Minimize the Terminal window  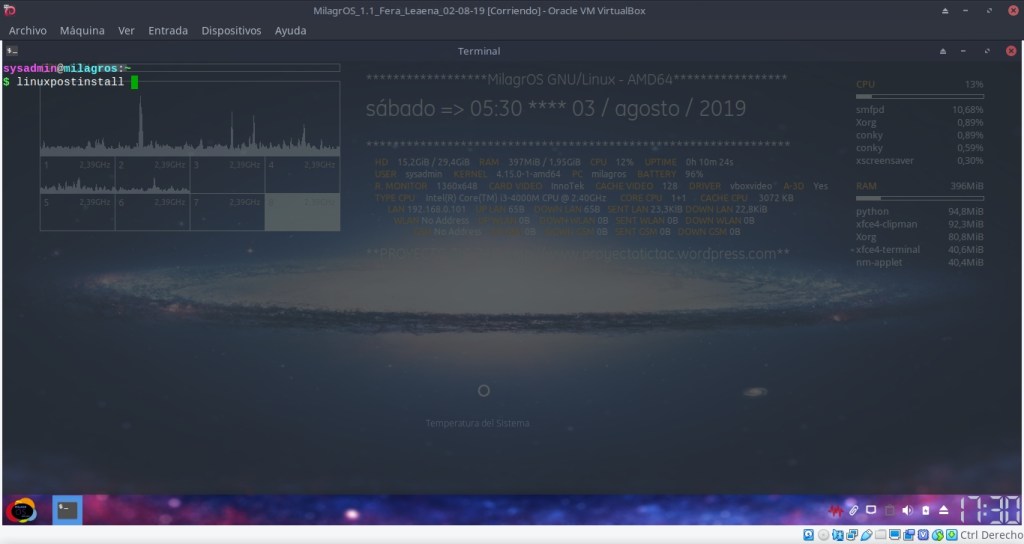click(x=963, y=51)
